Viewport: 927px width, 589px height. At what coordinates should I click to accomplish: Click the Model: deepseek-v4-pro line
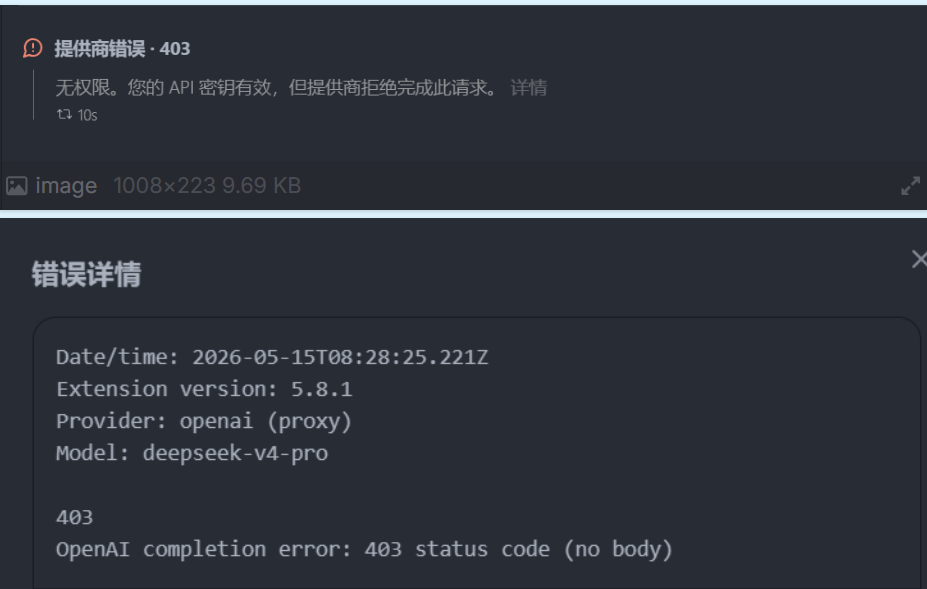point(192,453)
